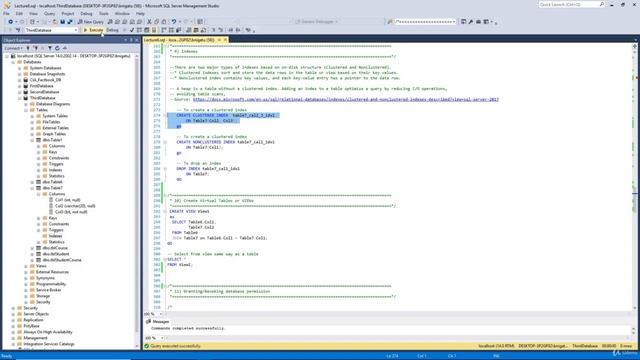Click the Paste clipboard icon
Viewport: 640px width, 360px height.
tap(164, 22)
